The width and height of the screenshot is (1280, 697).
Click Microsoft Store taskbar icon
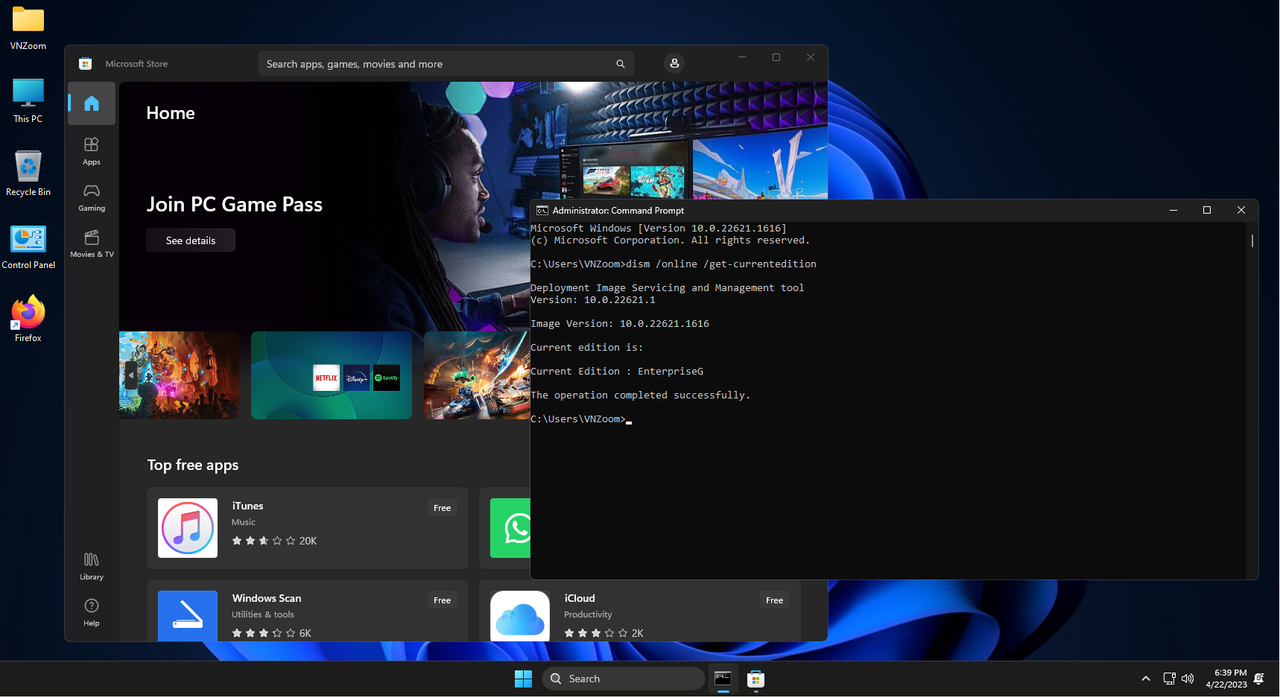(x=756, y=678)
